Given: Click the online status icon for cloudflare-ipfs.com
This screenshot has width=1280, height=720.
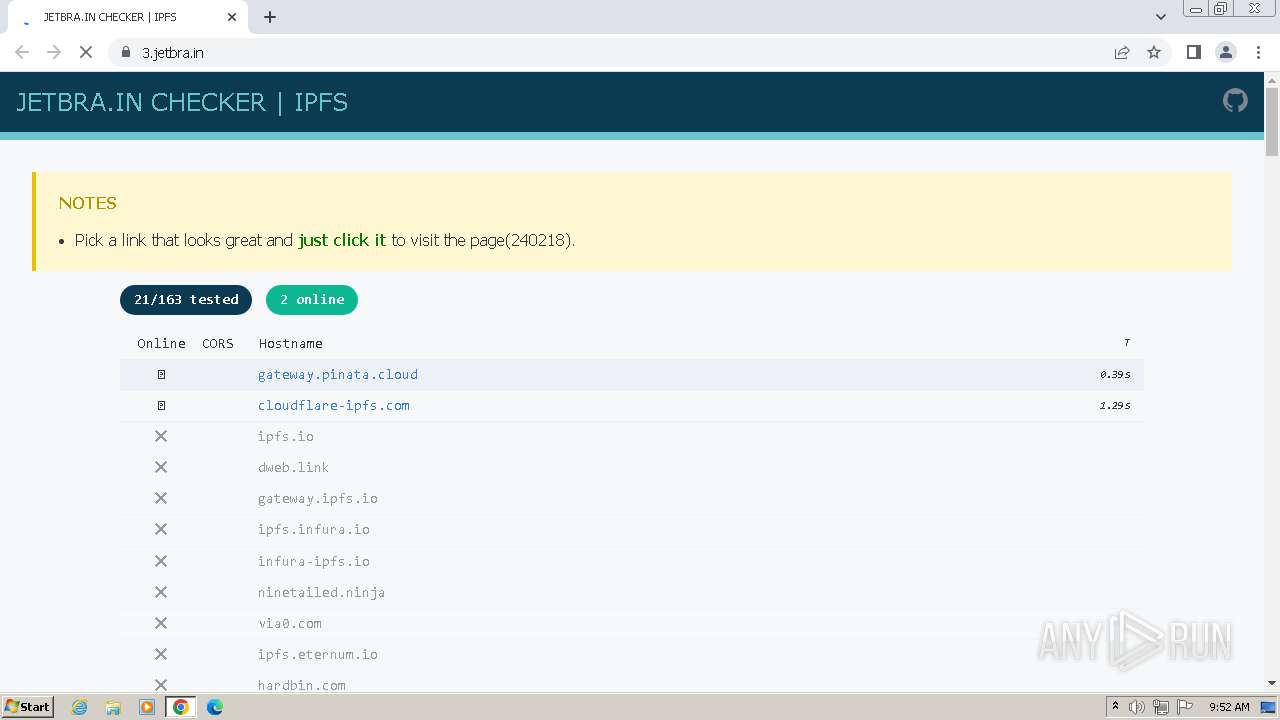Looking at the screenshot, I should (161, 405).
